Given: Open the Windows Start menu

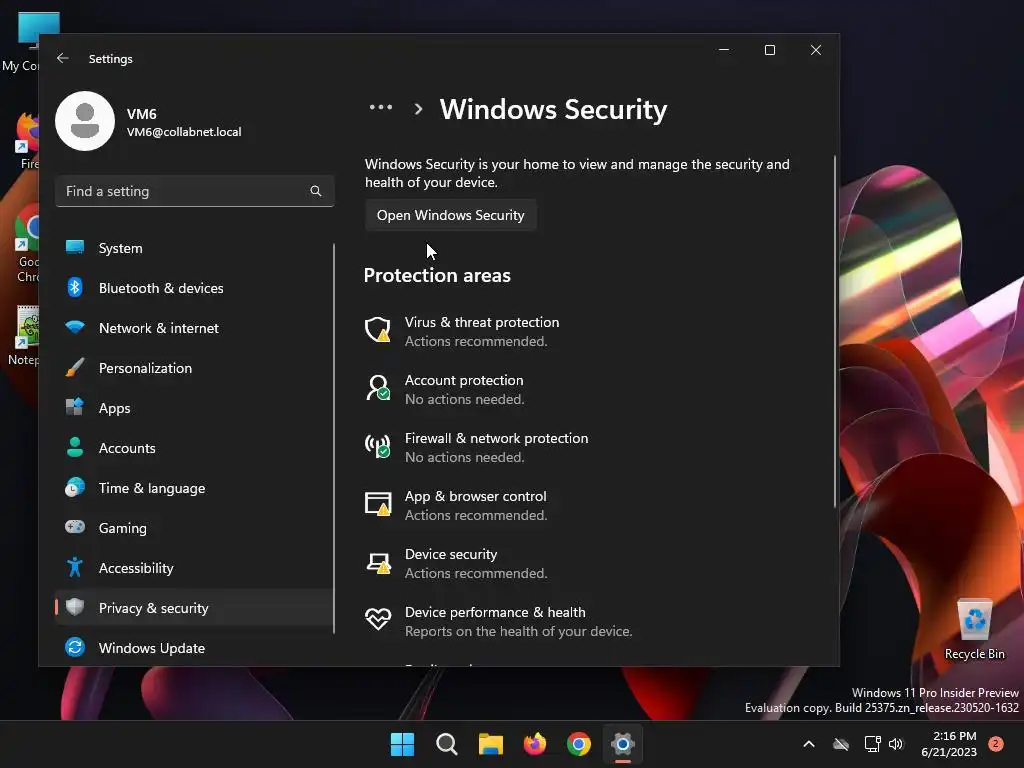Looking at the screenshot, I should [x=402, y=744].
